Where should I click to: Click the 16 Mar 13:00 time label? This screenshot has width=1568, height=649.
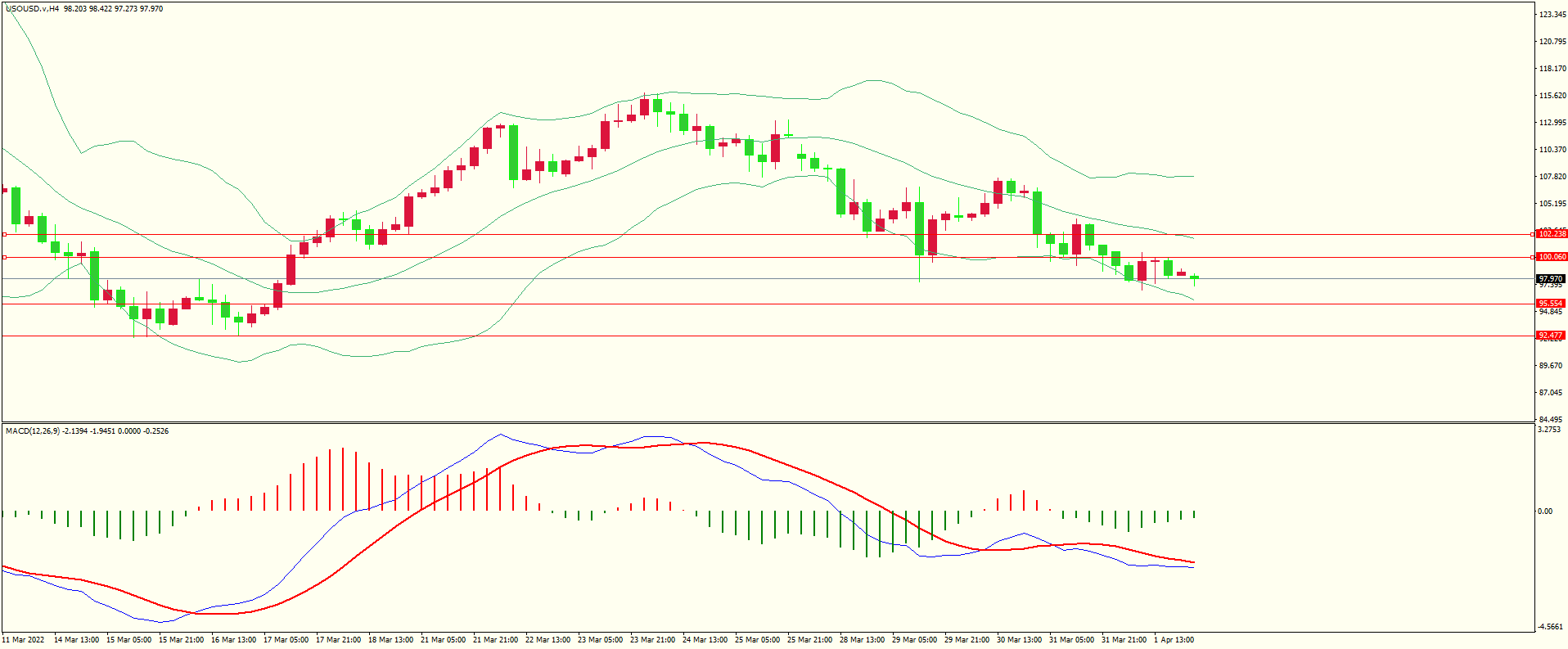point(234,640)
